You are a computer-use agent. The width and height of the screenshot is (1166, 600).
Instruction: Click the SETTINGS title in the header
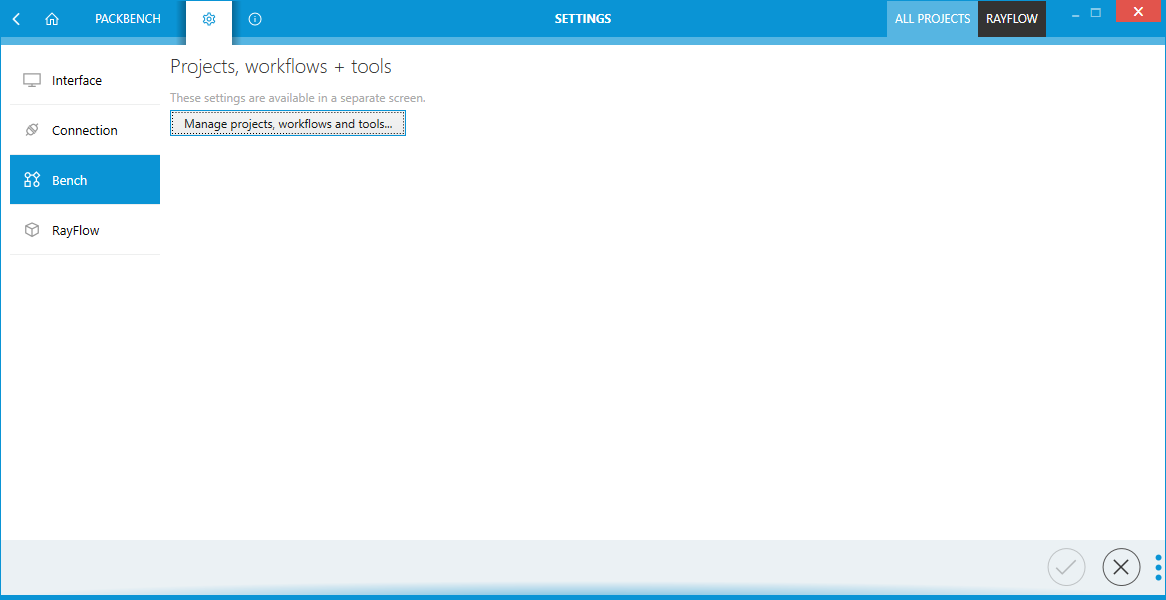coord(583,19)
